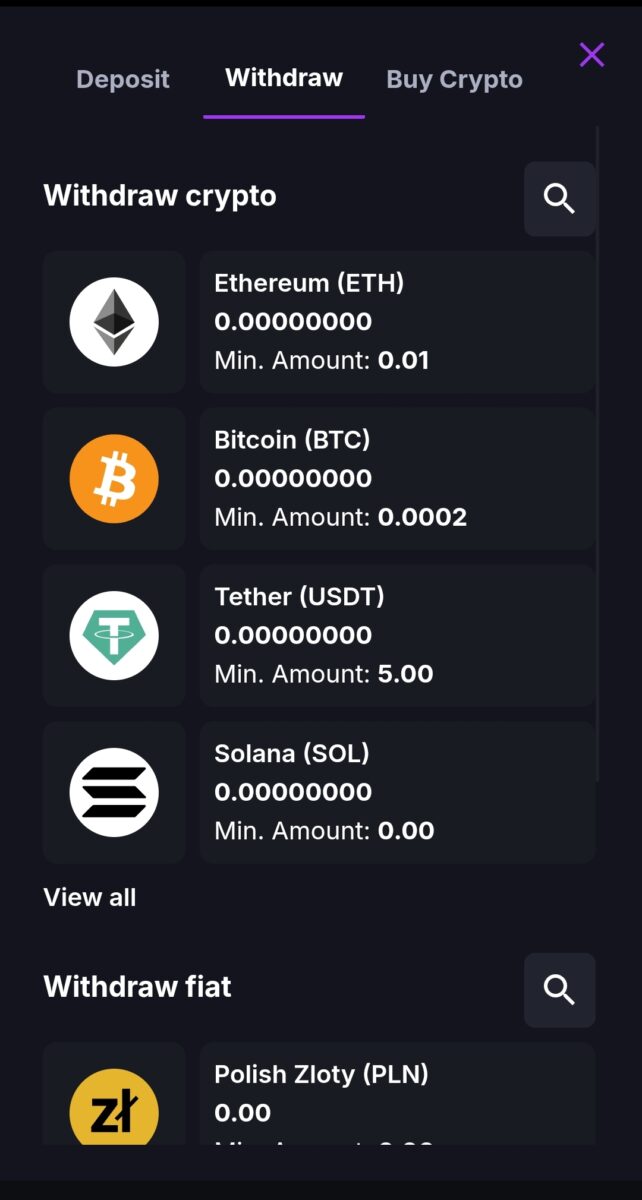
Task: Click the Solana (SOL) coin icon
Action: tap(114, 792)
